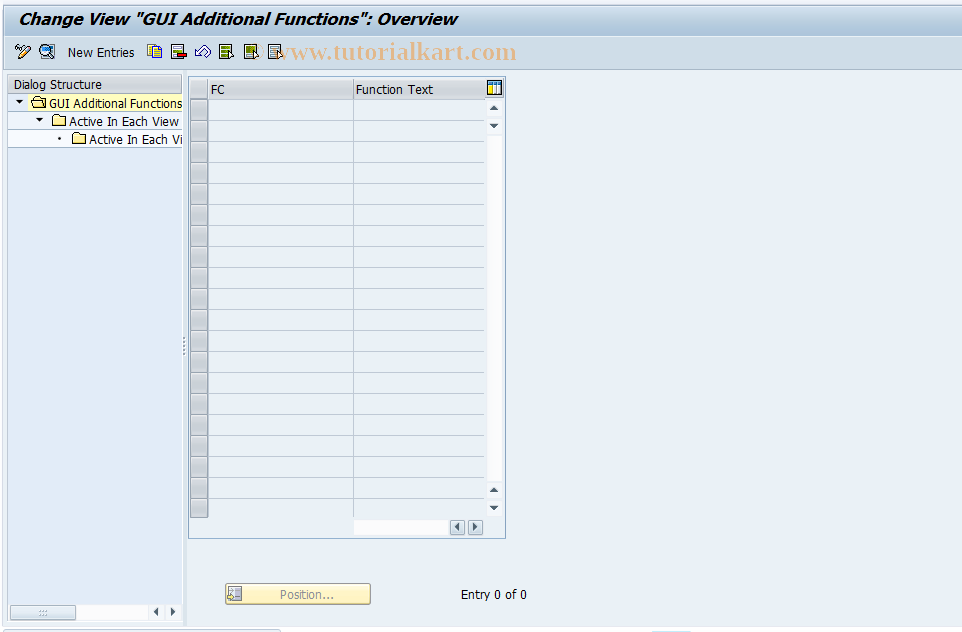
Task: Select the nested Active In Each Vi folder
Action: click(127, 139)
